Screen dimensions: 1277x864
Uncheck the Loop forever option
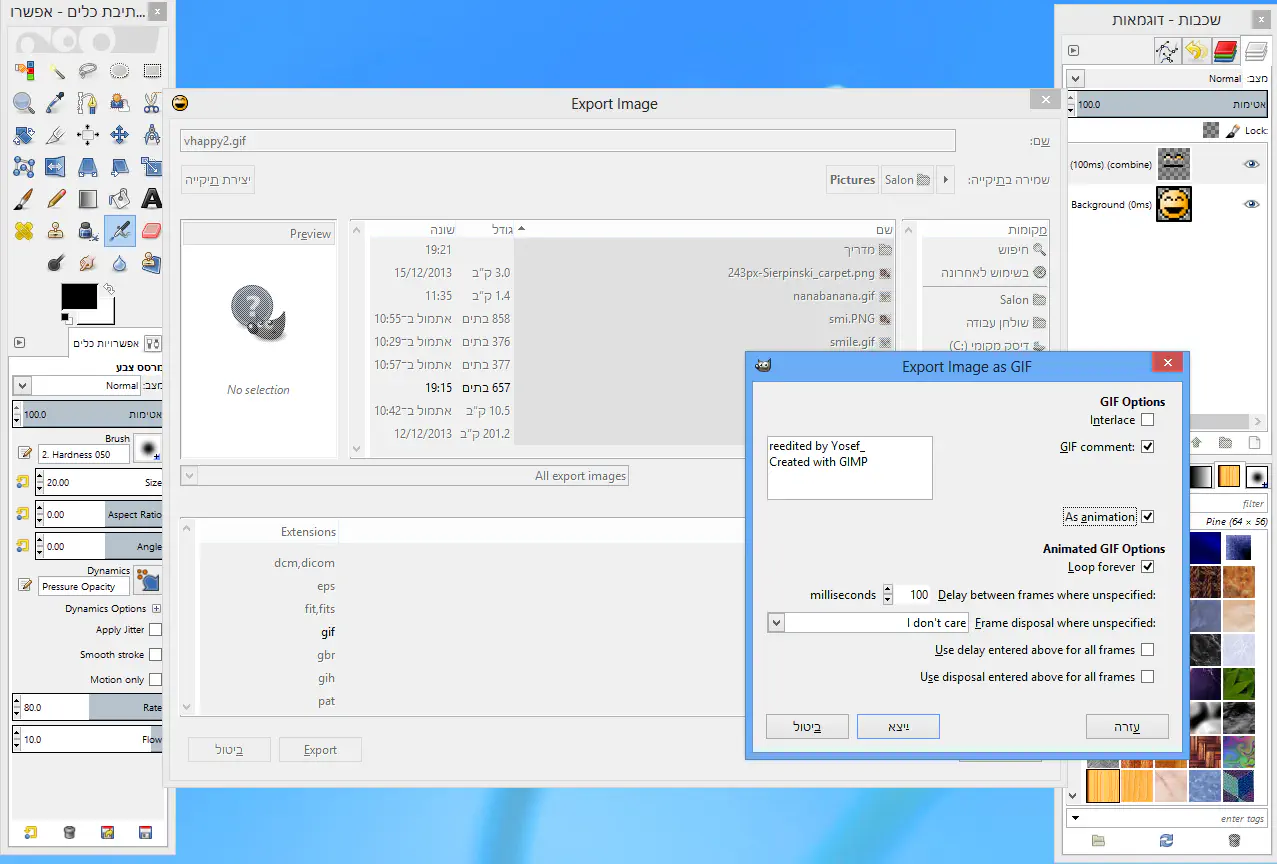[x=1147, y=567]
